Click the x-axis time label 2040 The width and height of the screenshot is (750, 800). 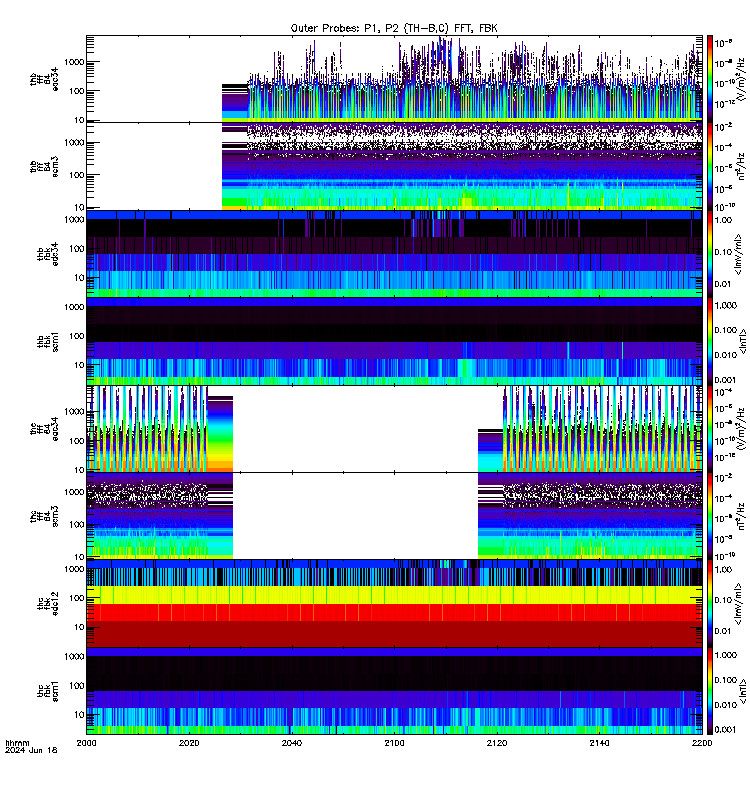(291, 743)
